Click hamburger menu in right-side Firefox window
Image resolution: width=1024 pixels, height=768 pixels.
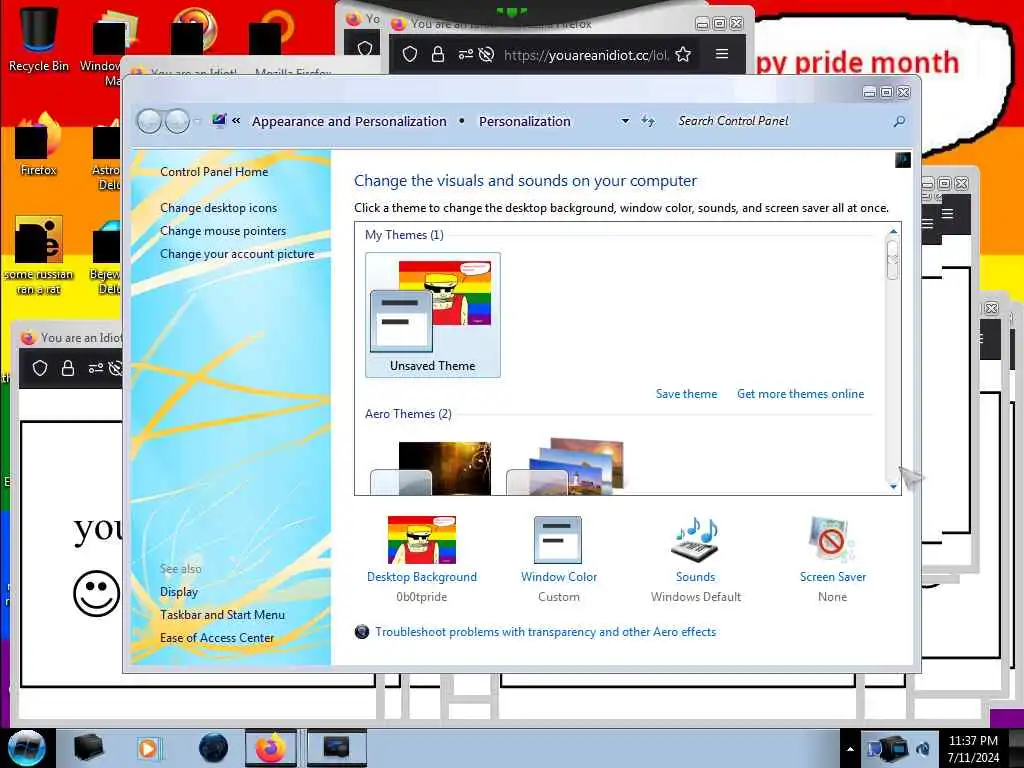coord(948,213)
